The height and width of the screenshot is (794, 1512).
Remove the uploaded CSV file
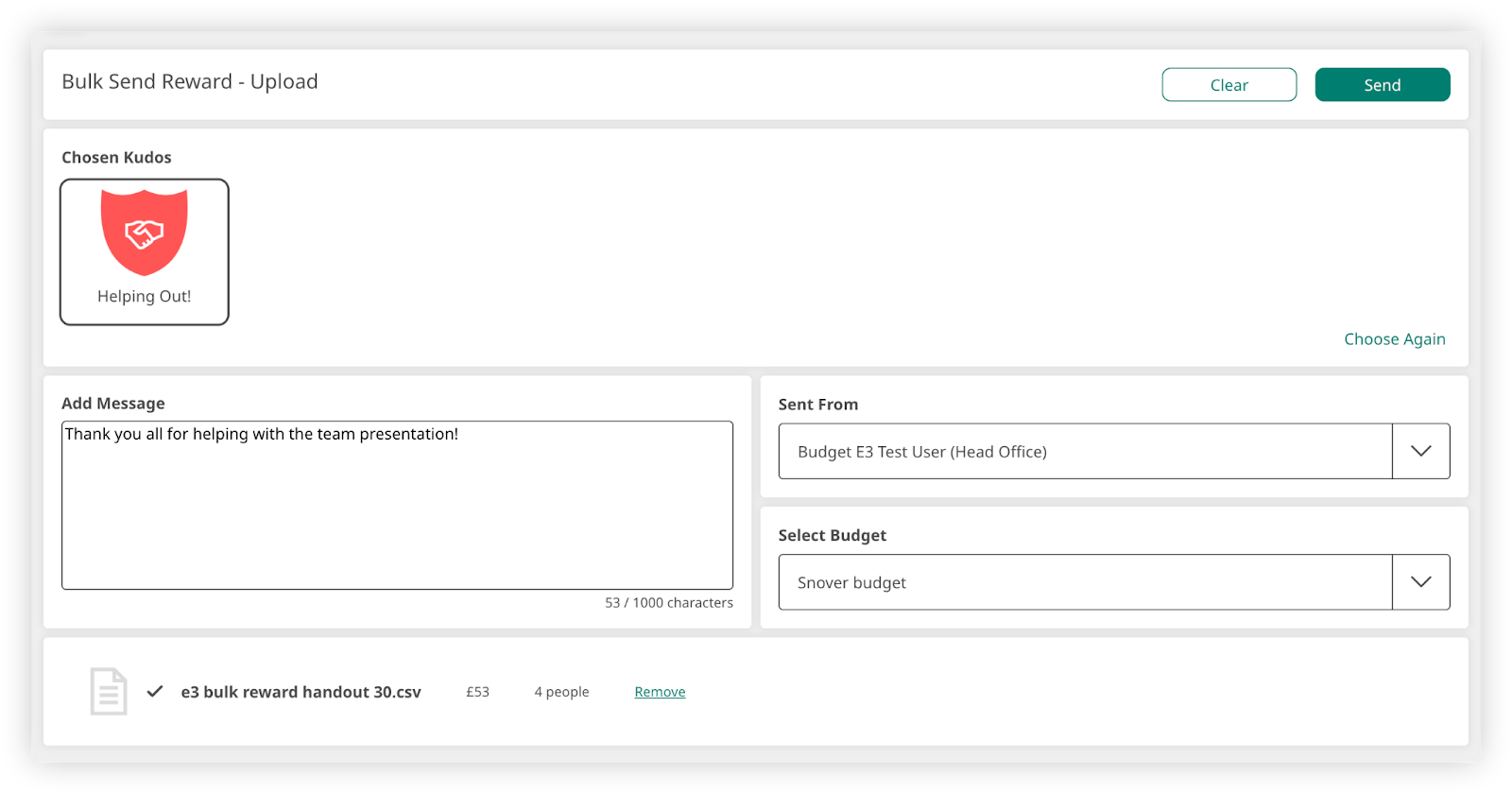[660, 692]
